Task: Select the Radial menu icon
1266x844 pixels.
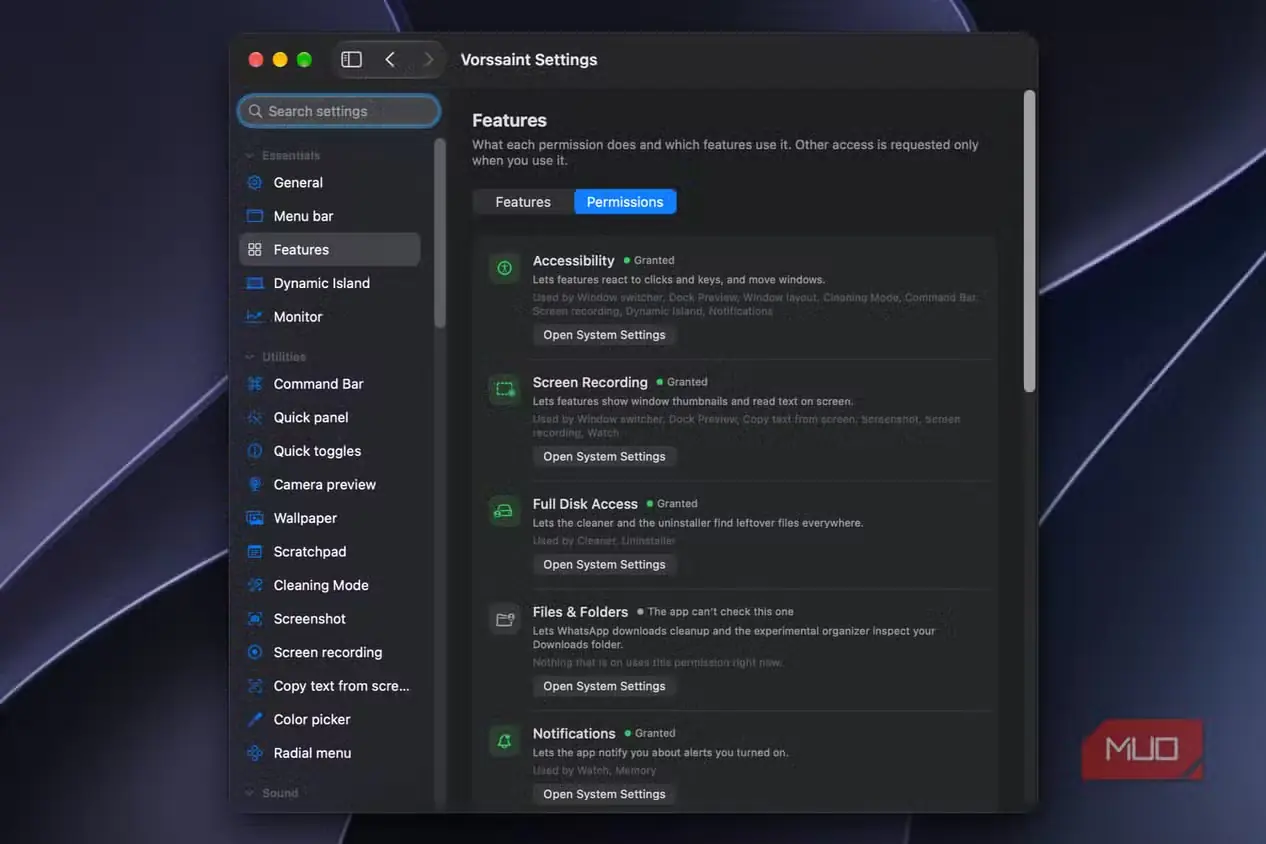Action: coord(255,753)
